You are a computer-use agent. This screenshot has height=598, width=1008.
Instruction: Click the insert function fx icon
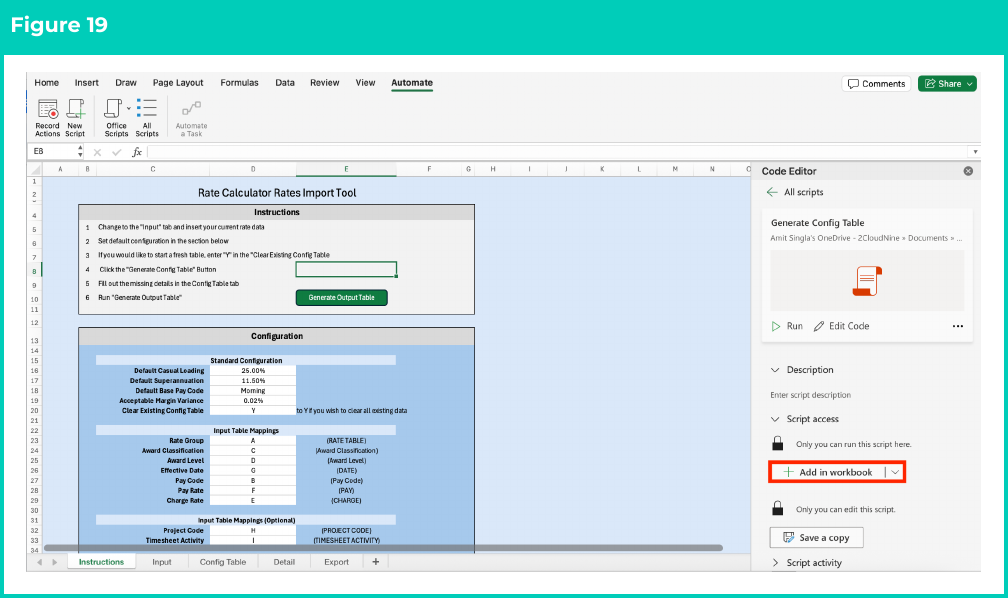(x=137, y=152)
